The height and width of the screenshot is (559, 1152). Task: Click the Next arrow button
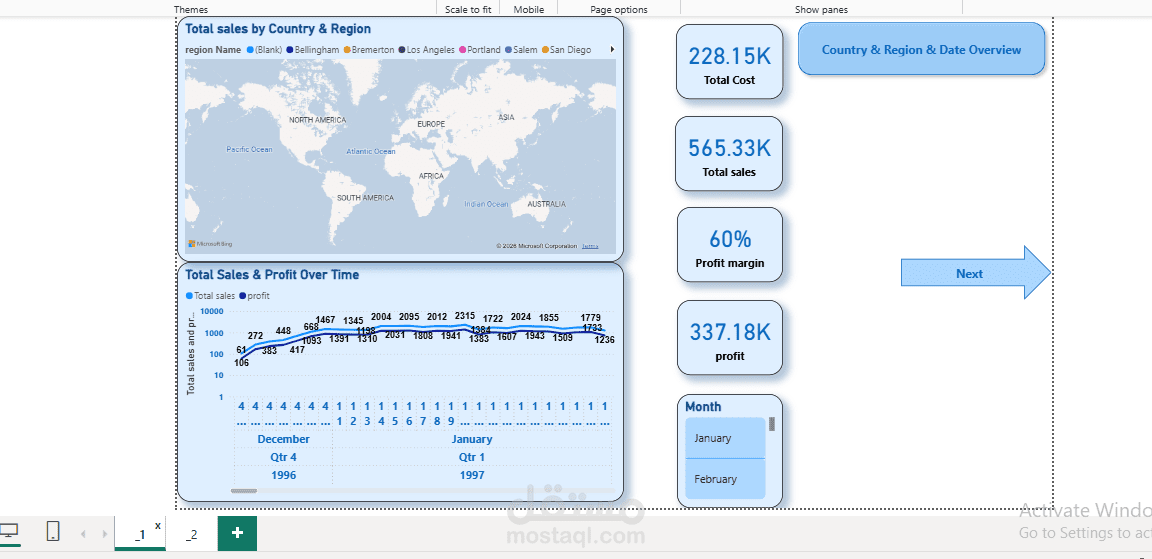[x=976, y=273]
